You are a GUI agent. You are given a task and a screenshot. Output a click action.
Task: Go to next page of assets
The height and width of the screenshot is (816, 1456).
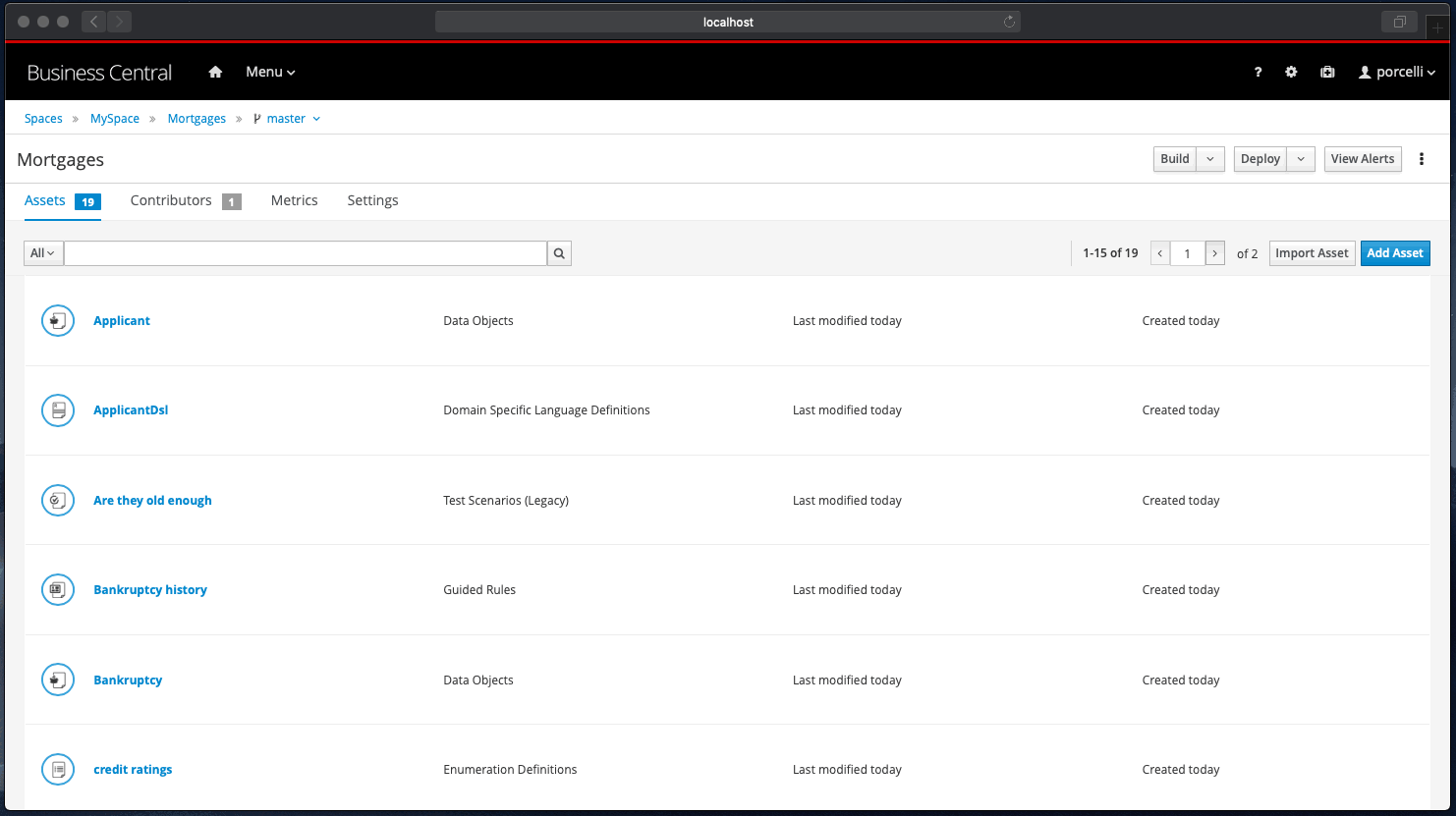(1215, 253)
